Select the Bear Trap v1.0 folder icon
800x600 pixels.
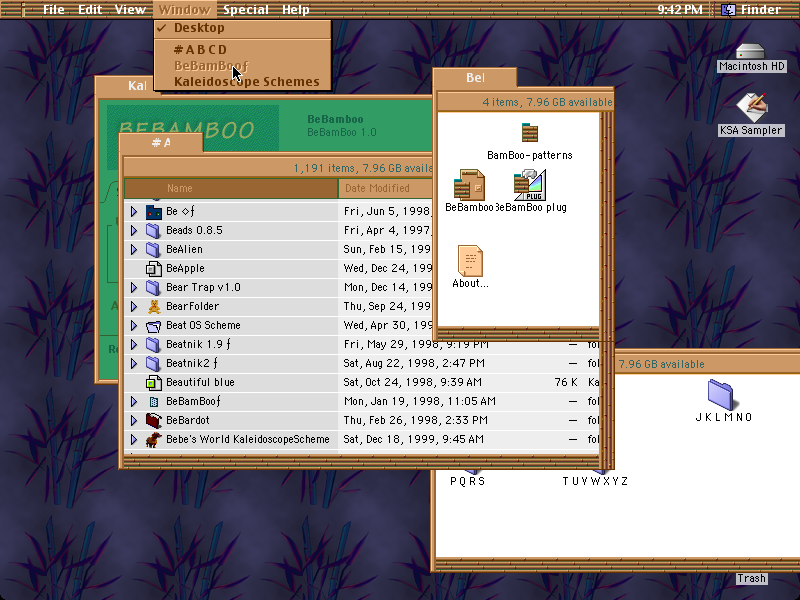[x=154, y=287]
